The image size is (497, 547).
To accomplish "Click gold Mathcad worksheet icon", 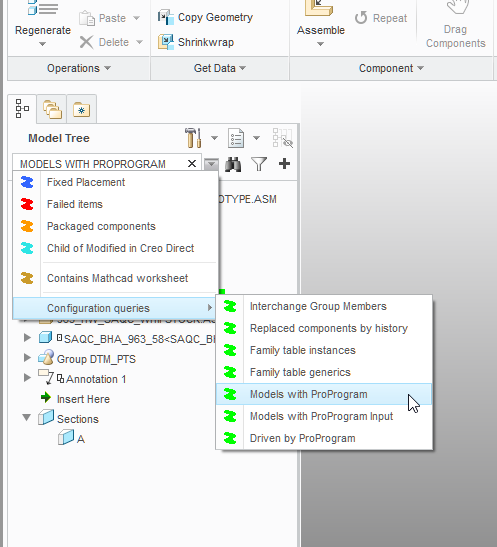I will [x=27, y=278].
